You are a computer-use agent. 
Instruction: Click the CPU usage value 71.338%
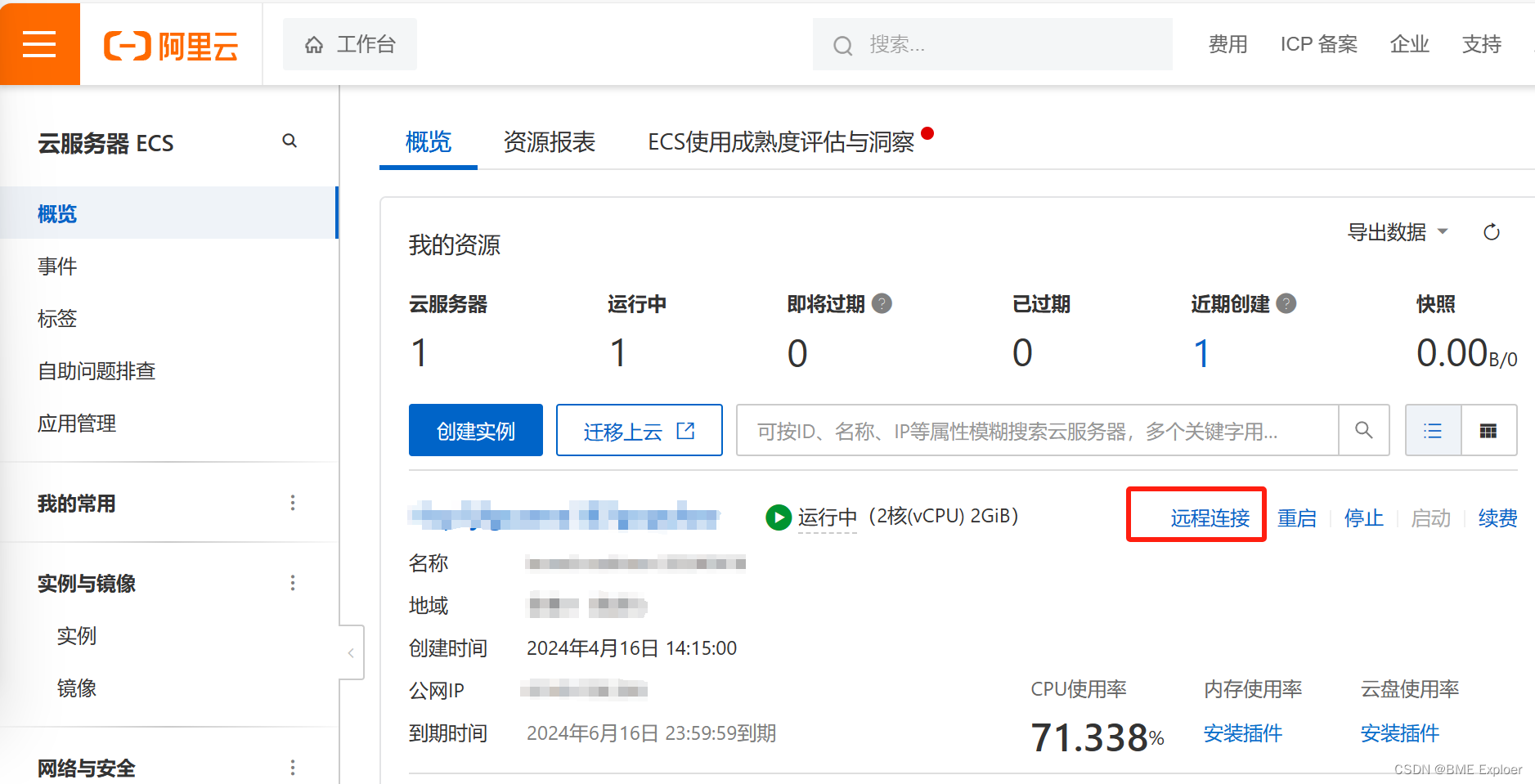1097,737
